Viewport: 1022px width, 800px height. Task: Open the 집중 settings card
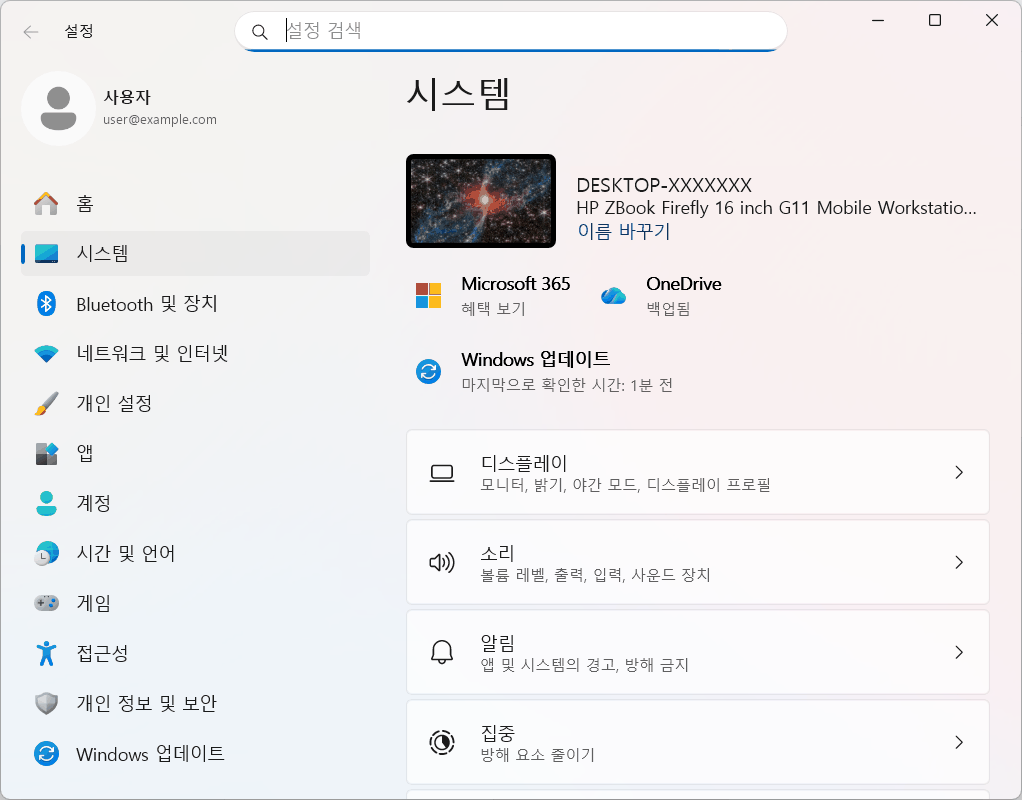click(x=697, y=742)
